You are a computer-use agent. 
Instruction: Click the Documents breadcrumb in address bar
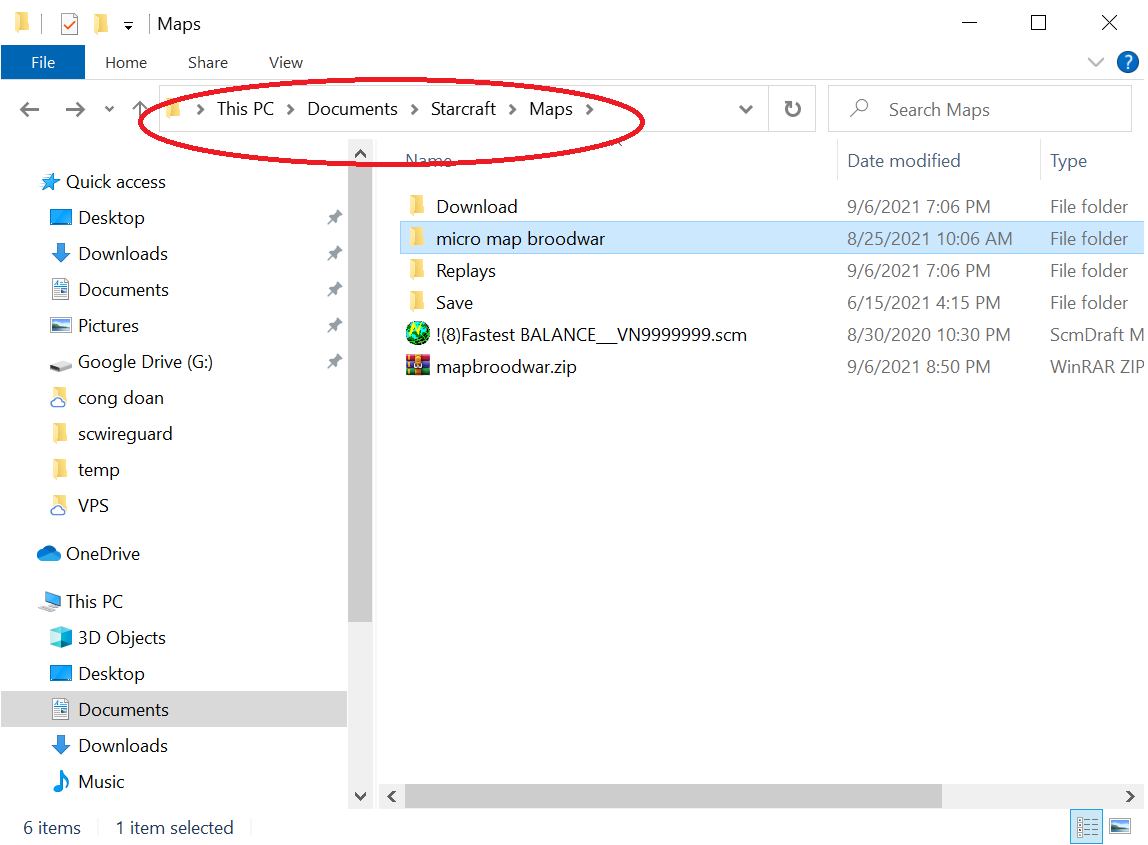point(352,108)
